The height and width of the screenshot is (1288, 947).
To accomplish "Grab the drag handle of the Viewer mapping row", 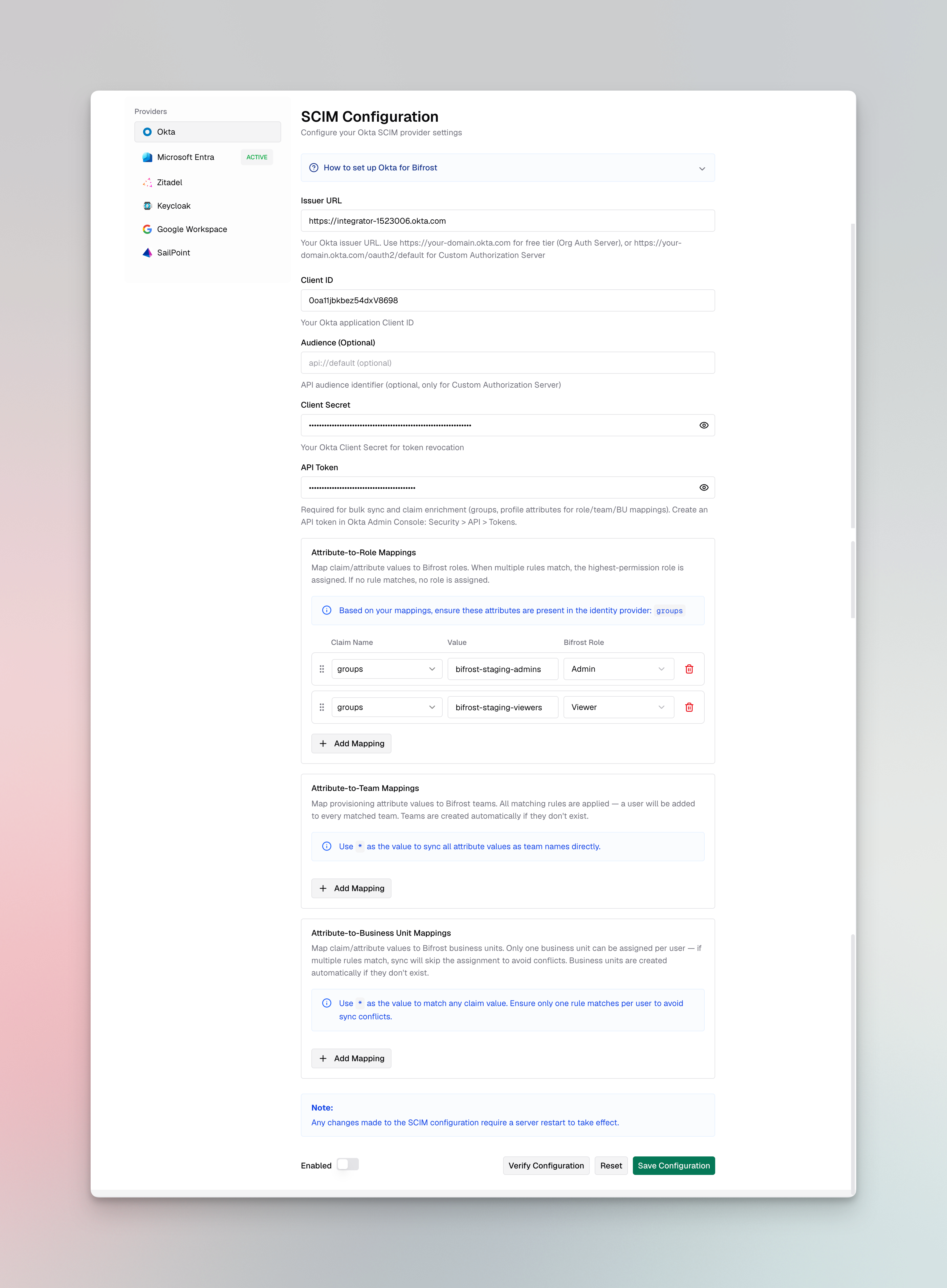I will [x=322, y=707].
